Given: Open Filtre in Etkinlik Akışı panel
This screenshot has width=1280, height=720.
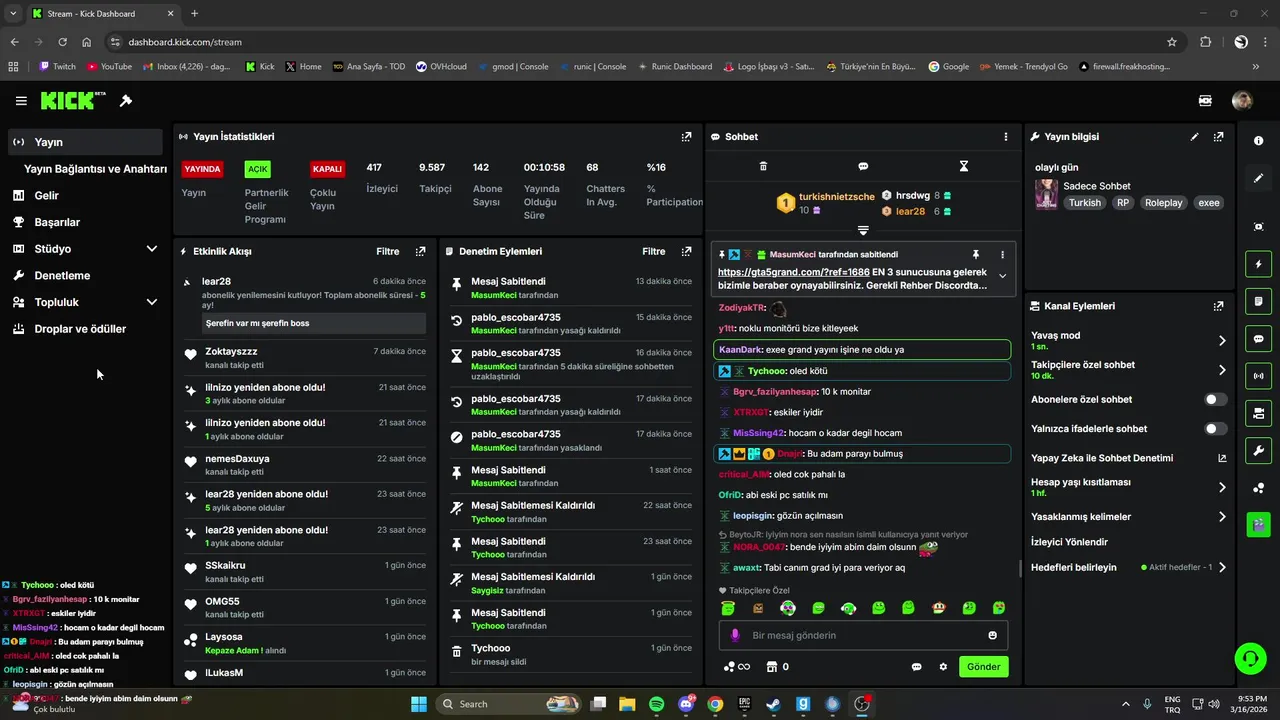Looking at the screenshot, I should [387, 252].
